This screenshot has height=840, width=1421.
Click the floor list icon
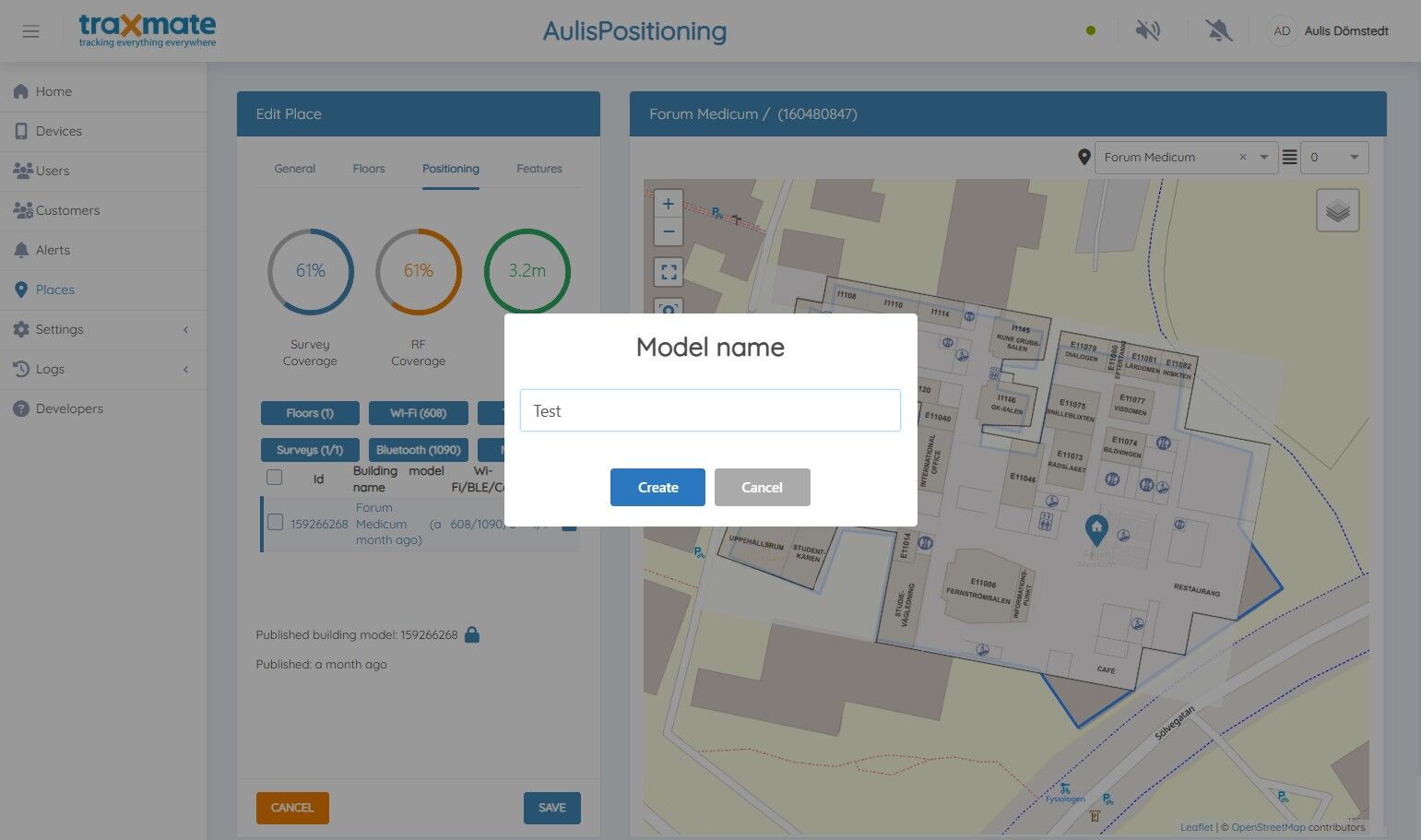[x=1289, y=158]
